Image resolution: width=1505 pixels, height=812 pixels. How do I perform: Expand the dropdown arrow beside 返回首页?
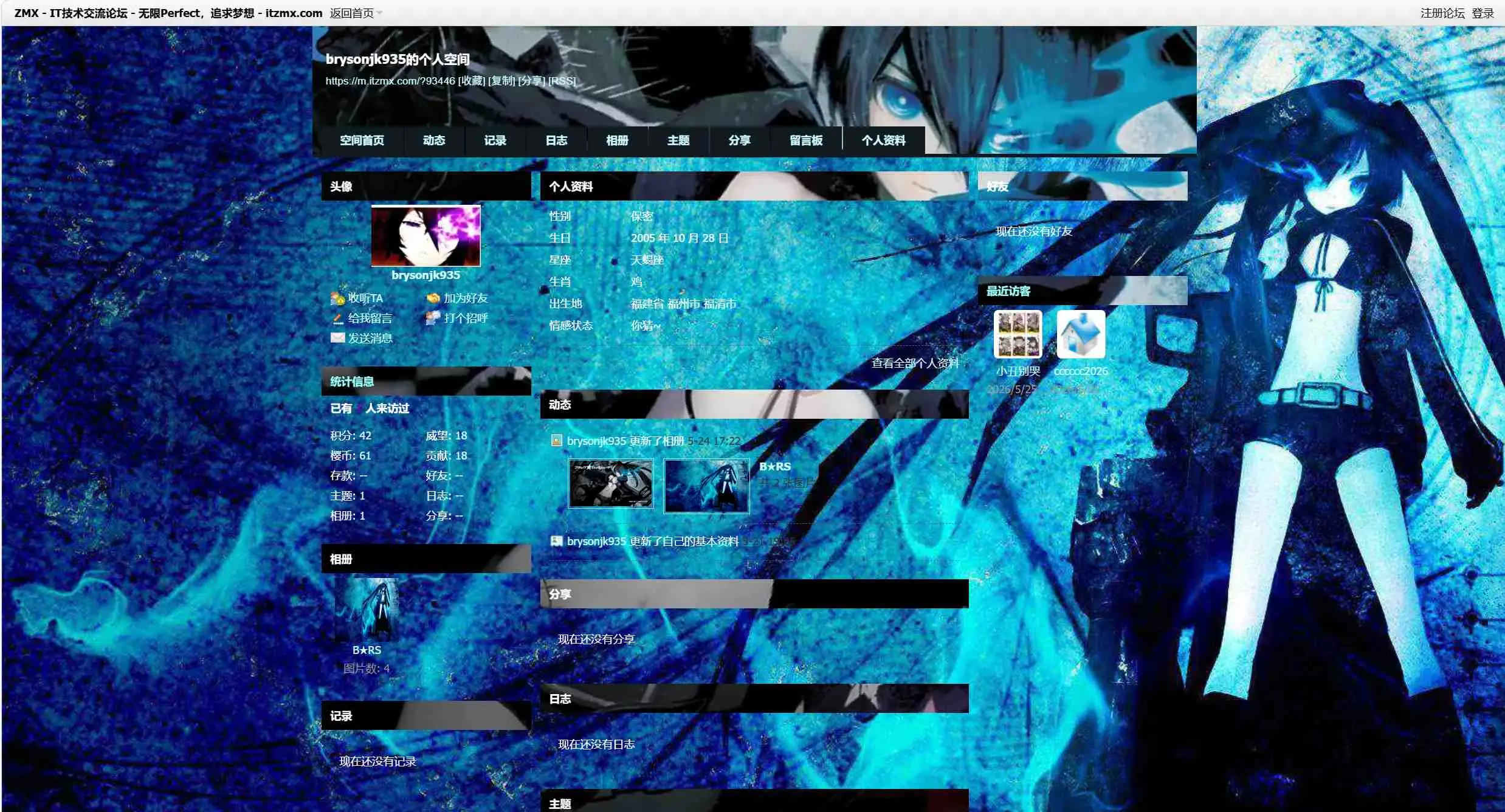379,13
